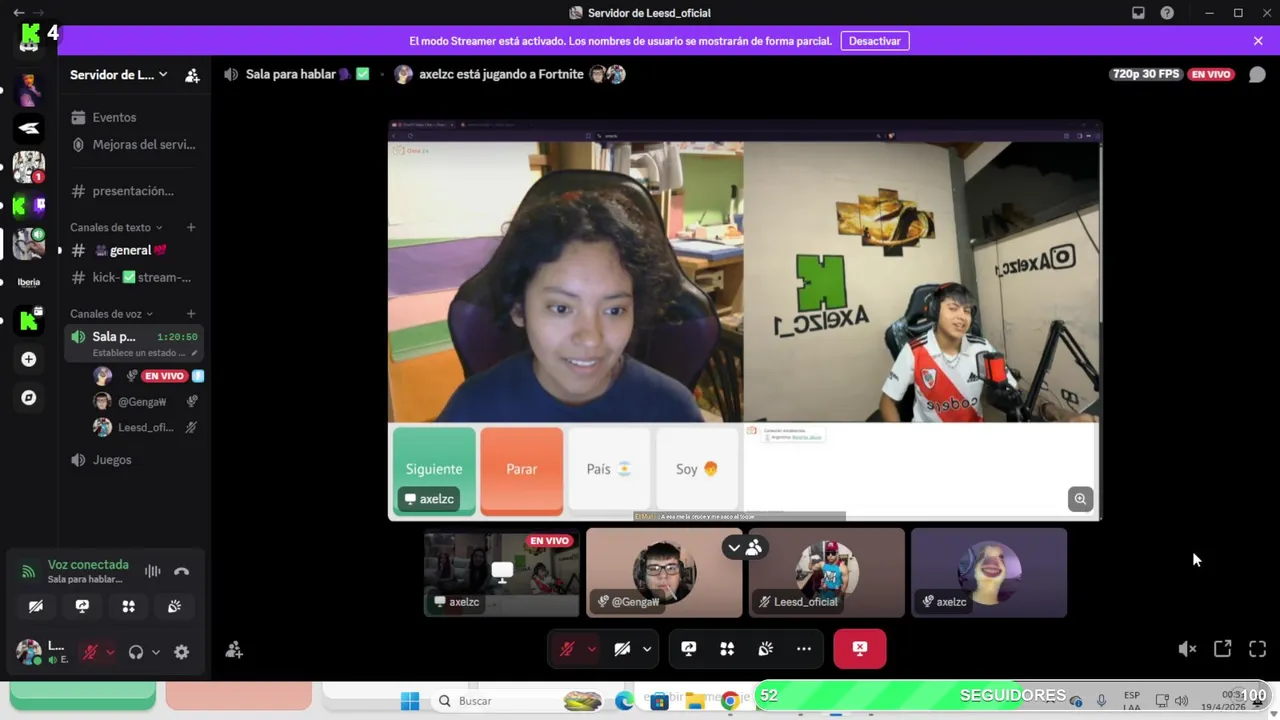The height and width of the screenshot is (720, 1280).
Task: Collapse the Canales de voz category
Action: 111,314
